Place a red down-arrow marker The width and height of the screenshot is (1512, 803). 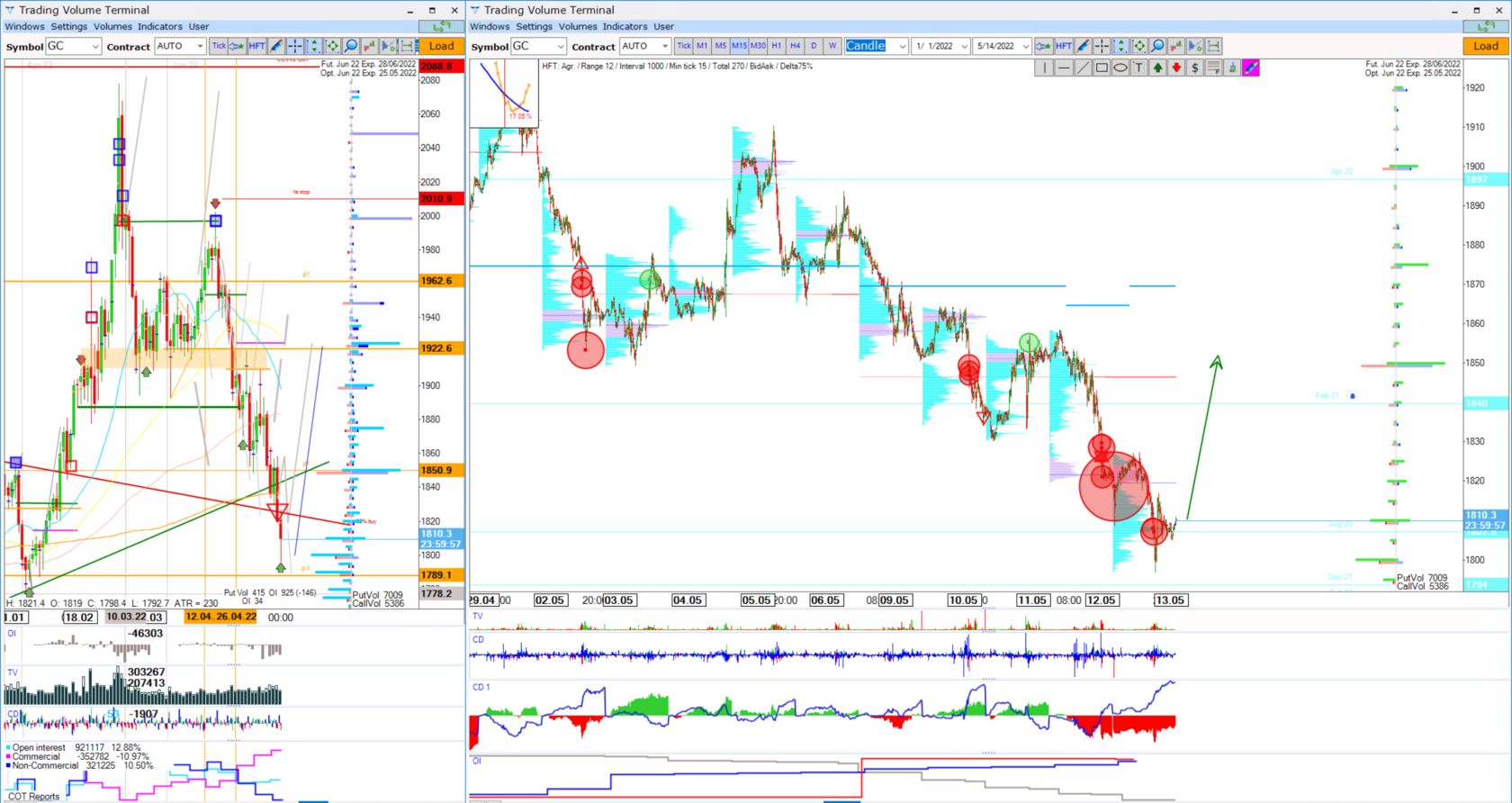pyautogui.click(x=1176, y=68)
